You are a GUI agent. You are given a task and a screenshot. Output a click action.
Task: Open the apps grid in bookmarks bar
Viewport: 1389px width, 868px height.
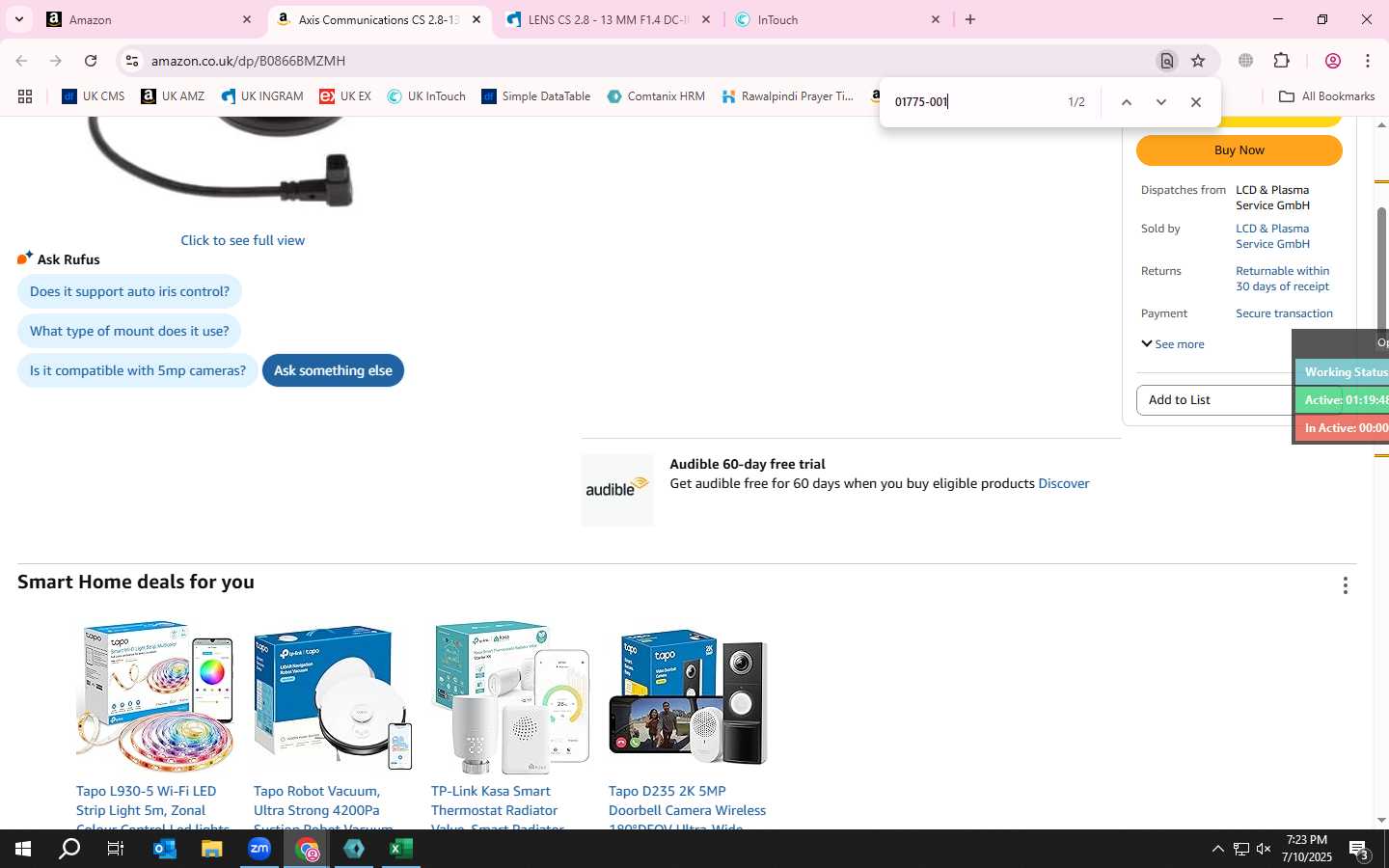point(25,96)
